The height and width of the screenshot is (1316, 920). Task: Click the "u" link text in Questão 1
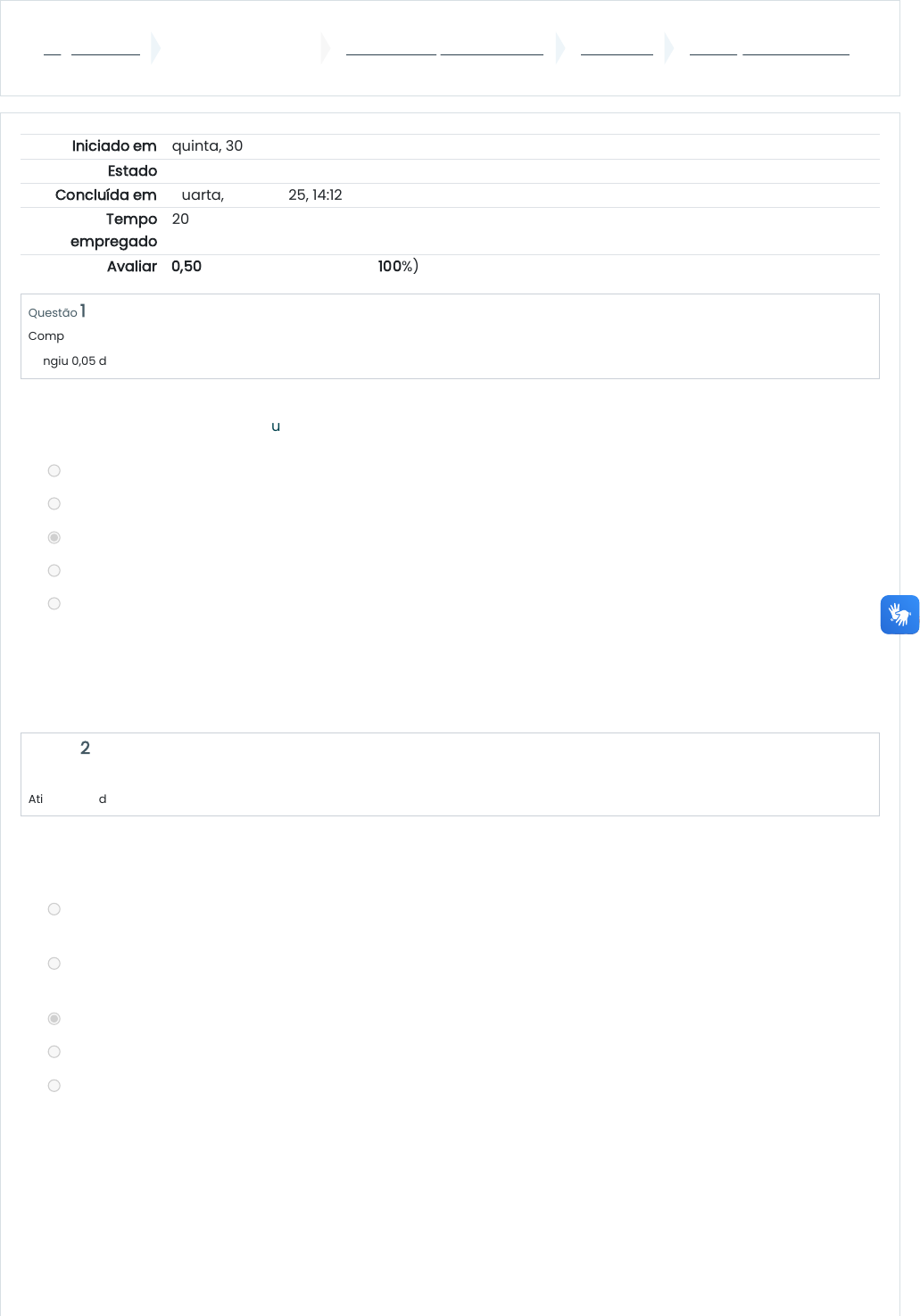276,426
